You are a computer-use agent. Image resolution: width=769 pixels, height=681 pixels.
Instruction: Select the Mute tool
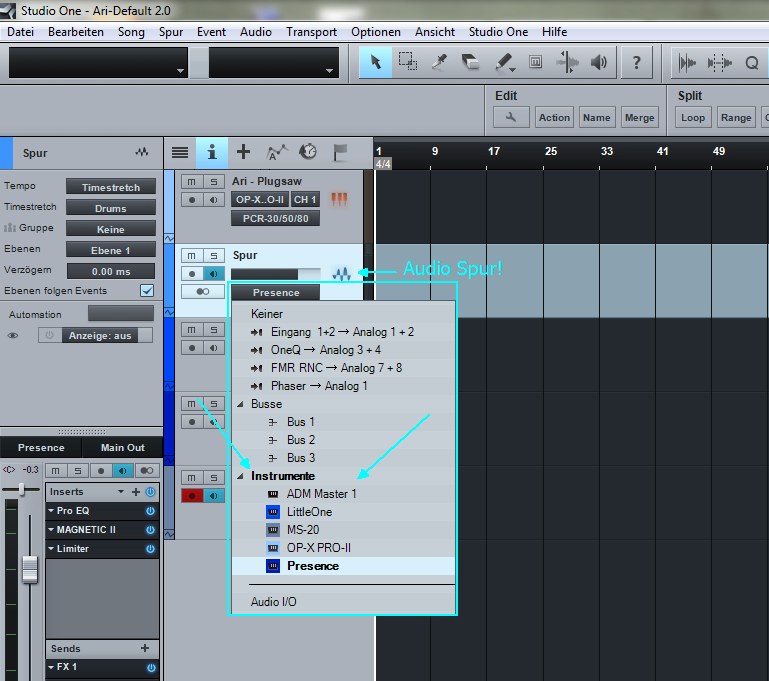536,62
